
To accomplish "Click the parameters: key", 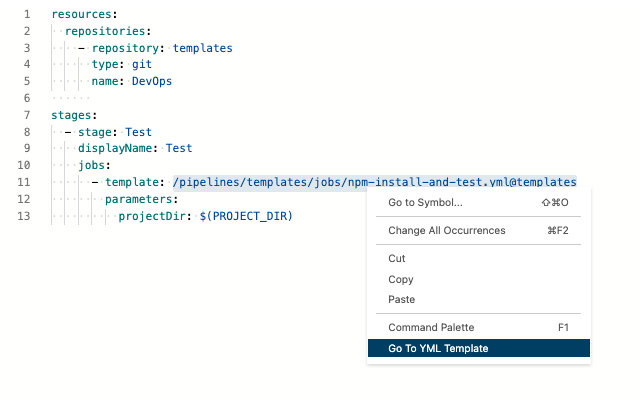I will click(141, 199).
